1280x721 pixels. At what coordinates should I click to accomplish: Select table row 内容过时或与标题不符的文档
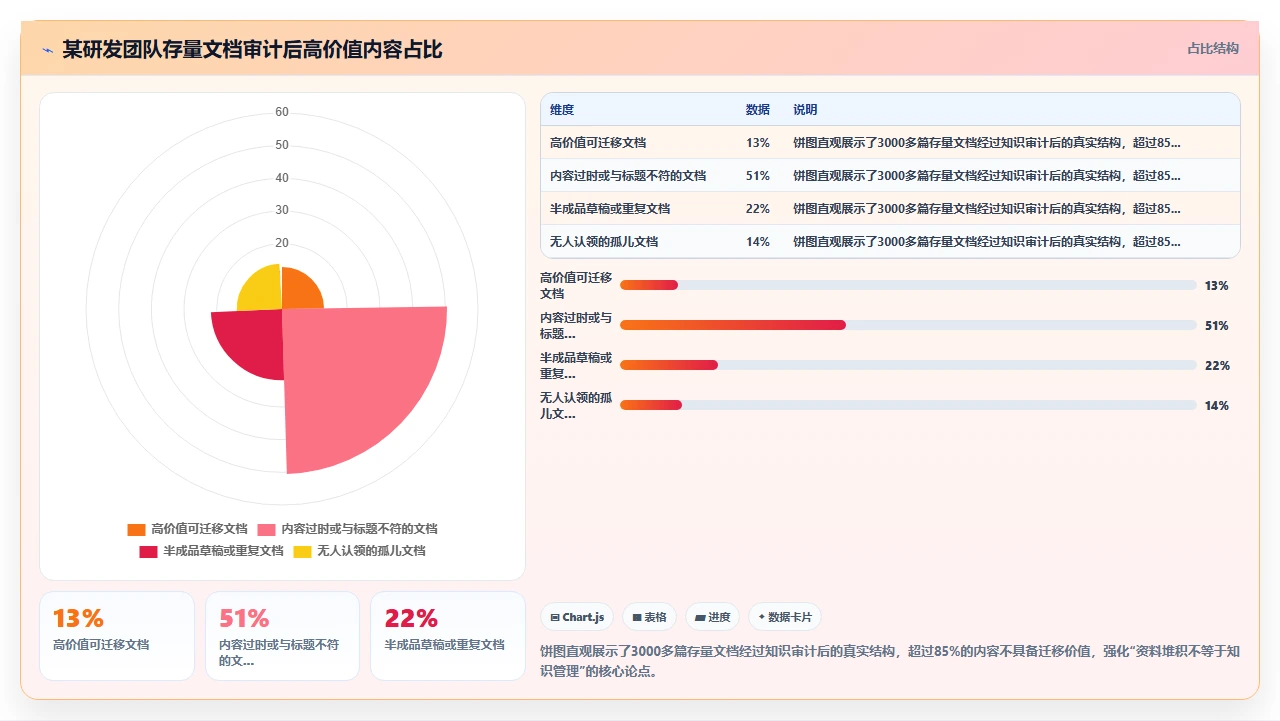pos(890,175)
